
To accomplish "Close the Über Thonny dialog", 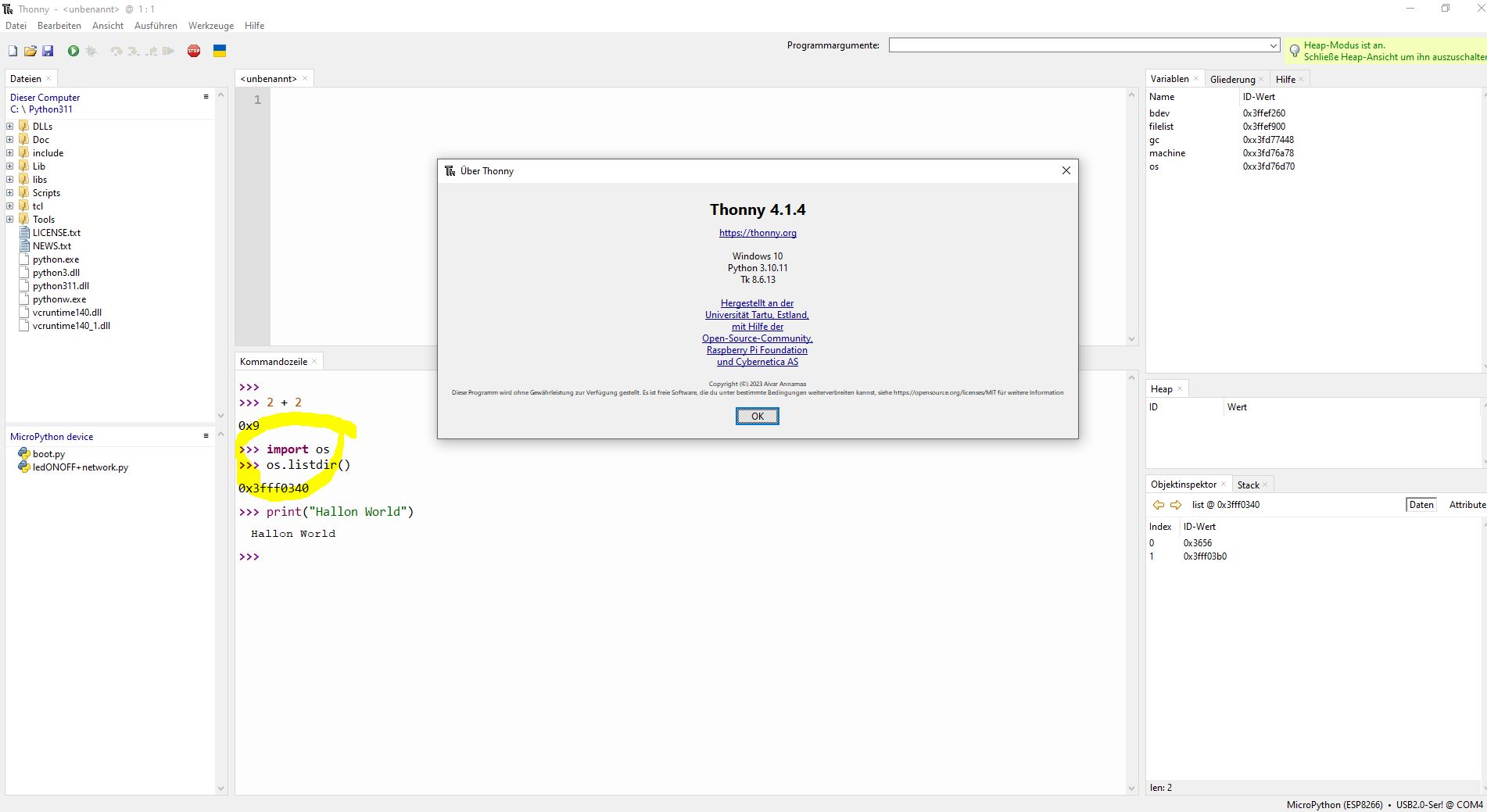I will [x=1066, y=170].
